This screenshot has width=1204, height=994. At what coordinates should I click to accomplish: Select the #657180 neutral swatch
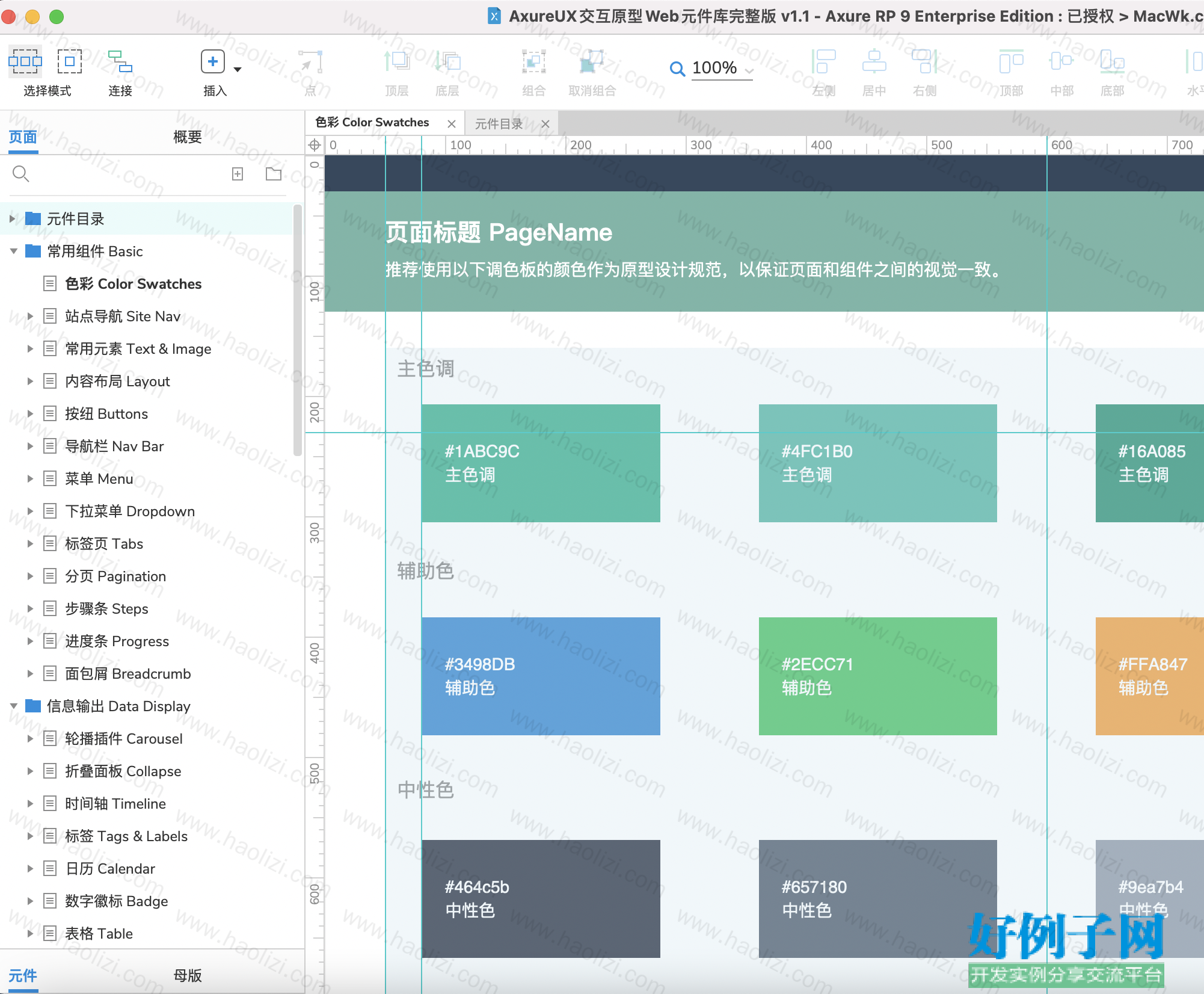click(x=877, y=899)
